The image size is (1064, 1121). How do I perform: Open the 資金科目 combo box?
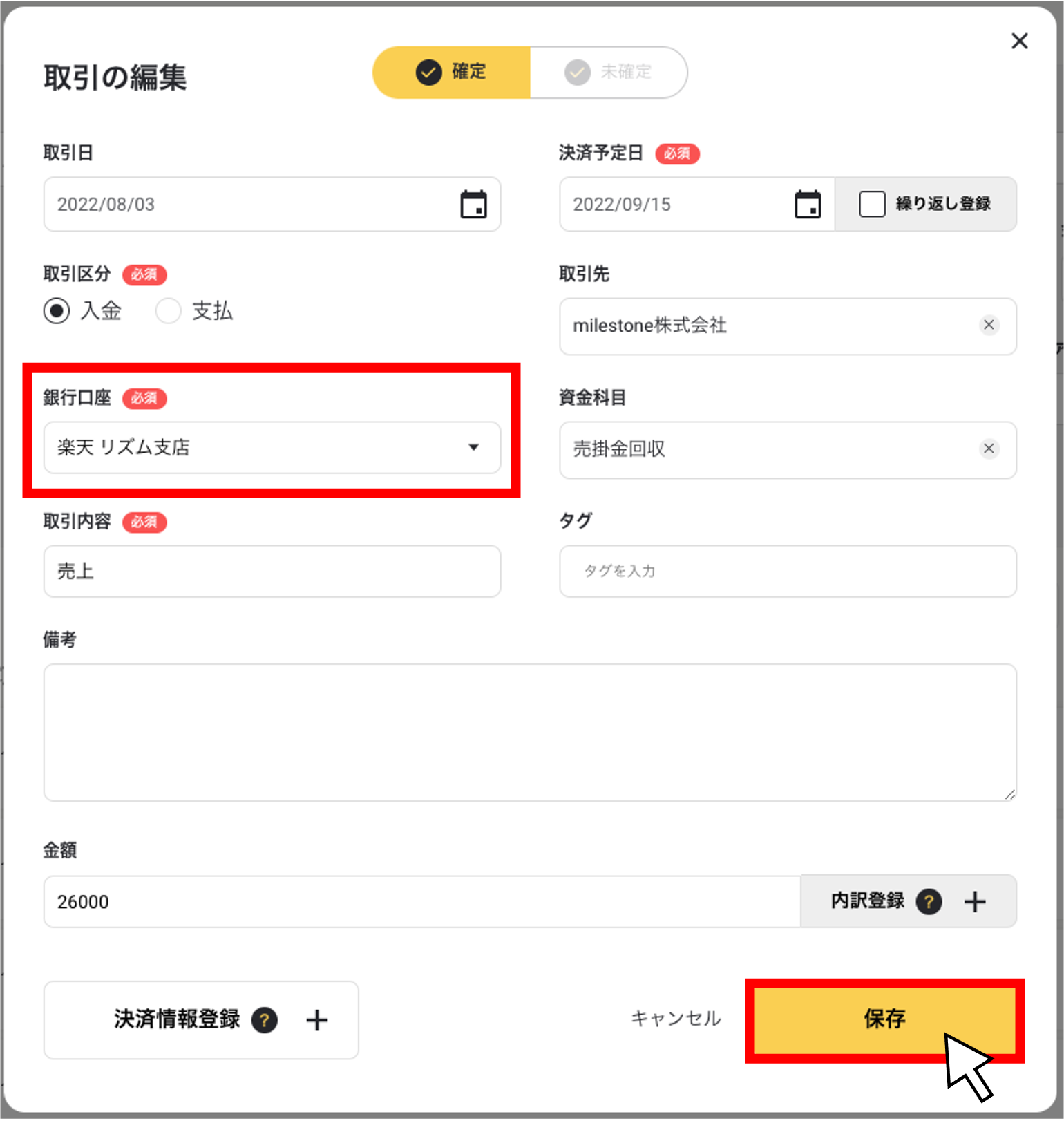(x=788, y=450)
